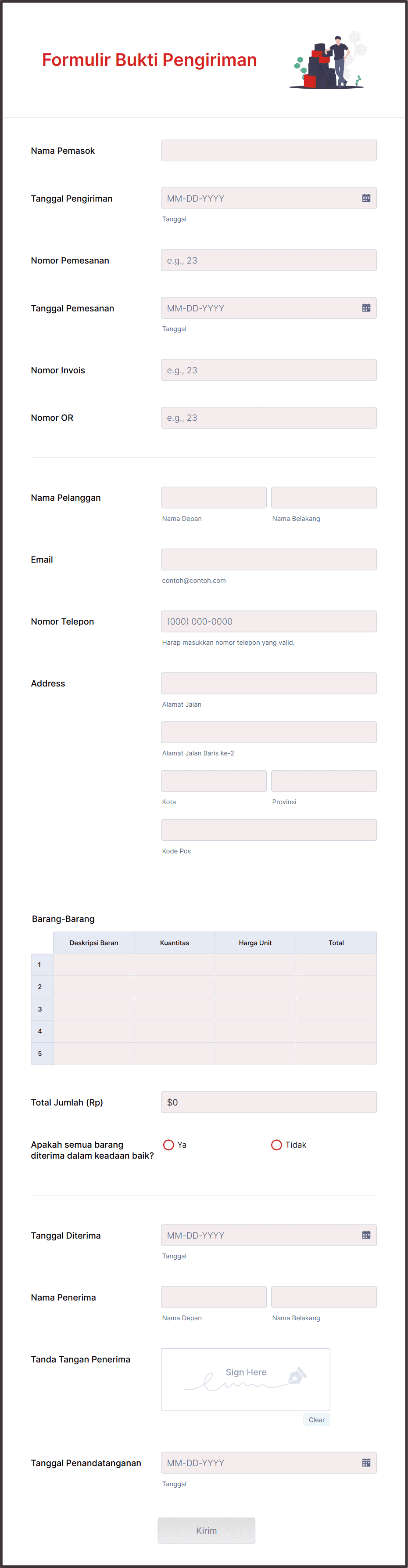The image size is (408, 1568).
Task: Click the Nomor Telepon input field
Action: pyautogui.click(x=269, y=621)
